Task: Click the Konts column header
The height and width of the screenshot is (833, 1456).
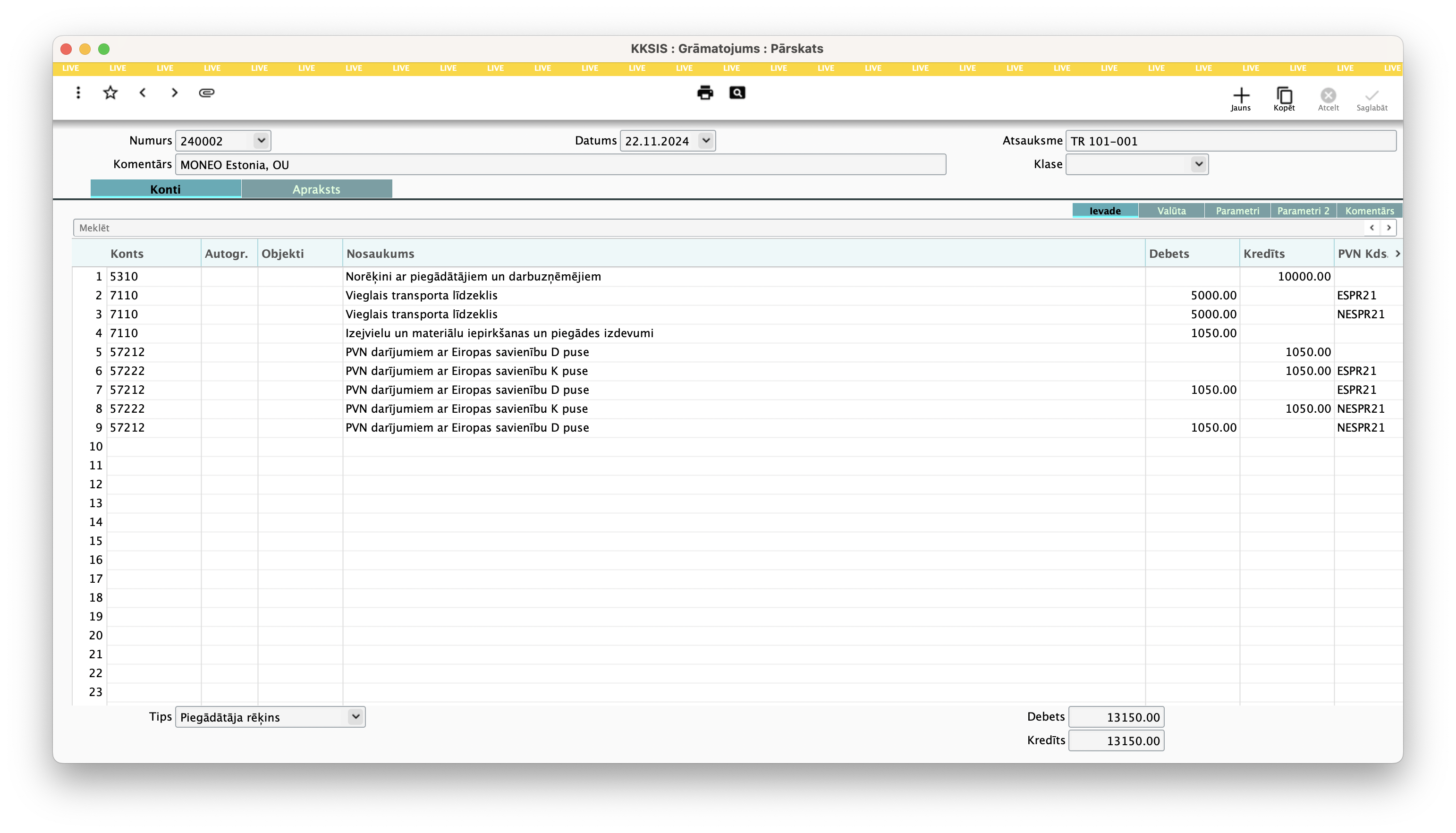Action: point(153,254)
